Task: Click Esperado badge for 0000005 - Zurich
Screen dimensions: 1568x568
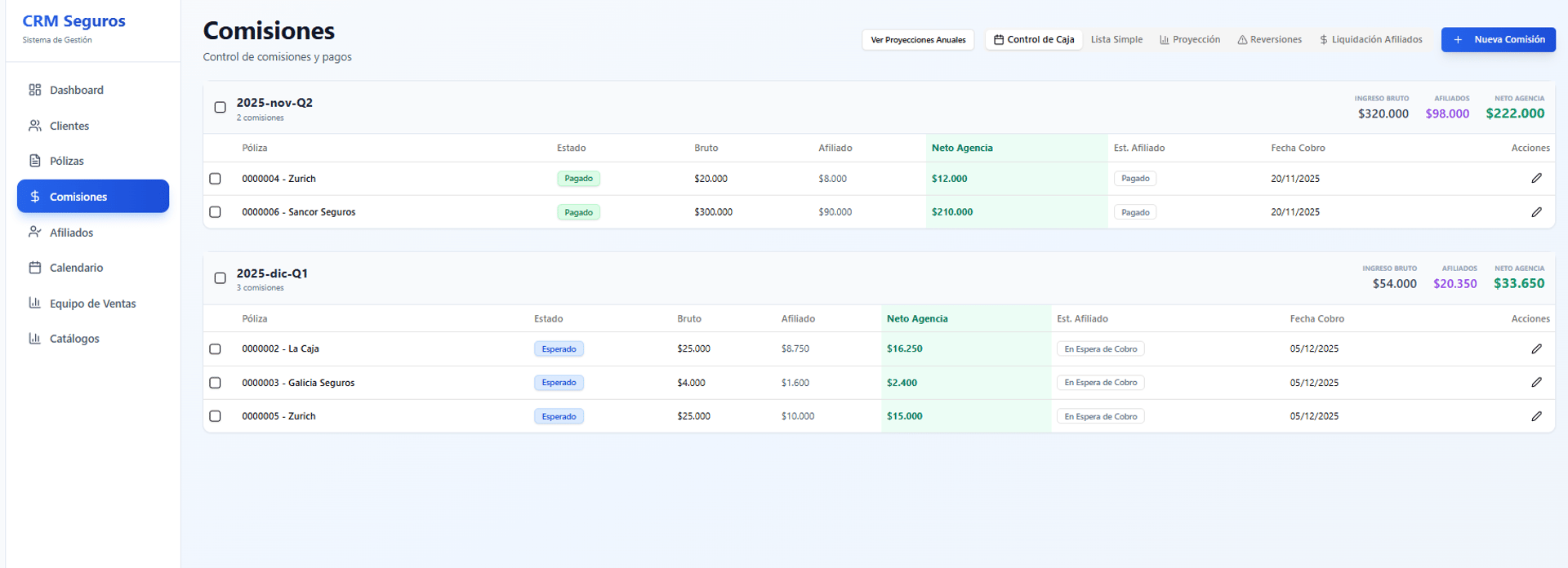Action: (559, 416)
